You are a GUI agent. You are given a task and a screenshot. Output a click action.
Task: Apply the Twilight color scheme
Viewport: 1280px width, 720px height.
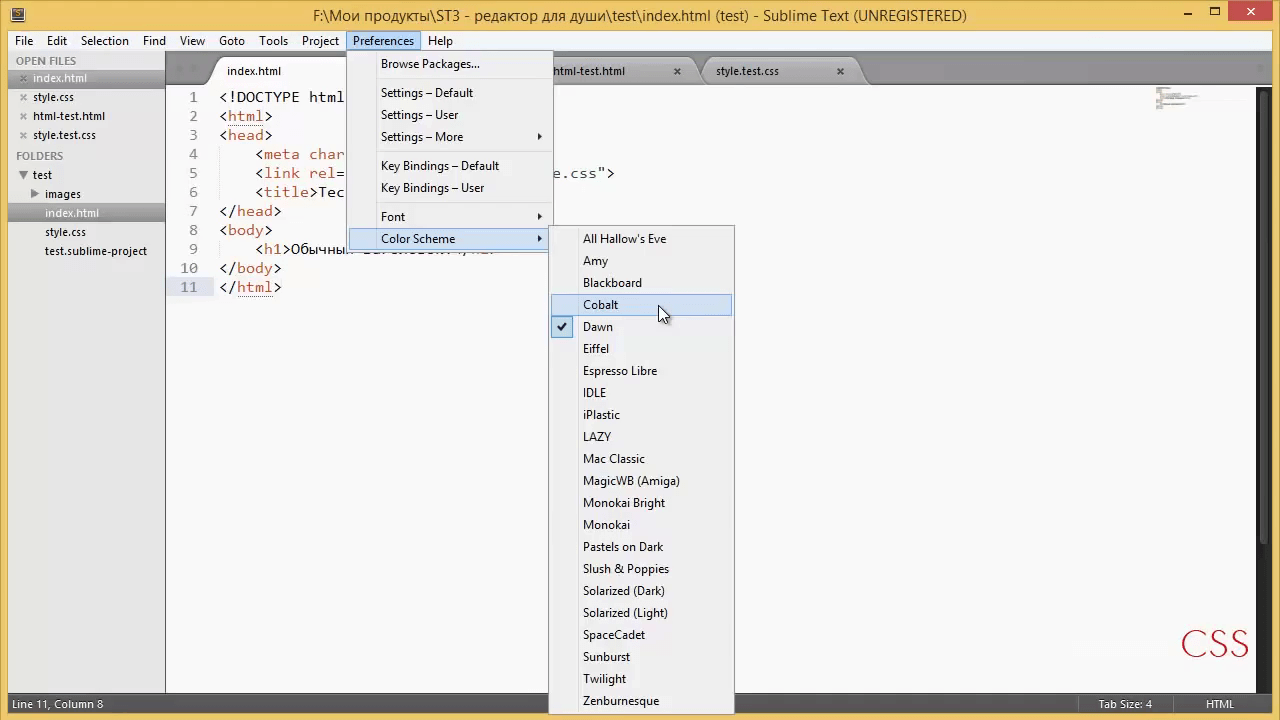(x=642, y=679)
